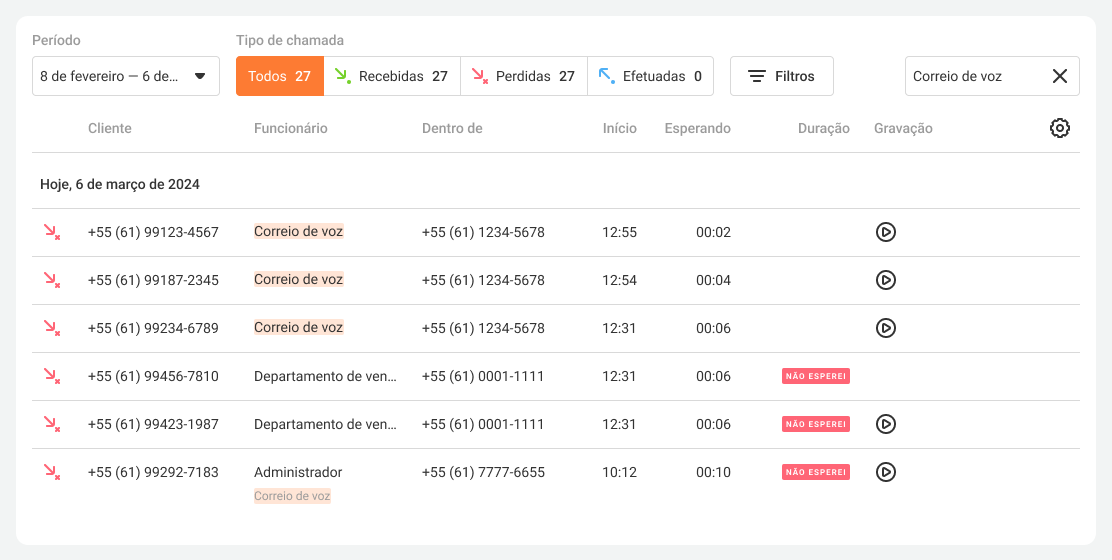The image size is (1112, 560).
Task: Select the Todos call type tab
Action: coord(279,76)
